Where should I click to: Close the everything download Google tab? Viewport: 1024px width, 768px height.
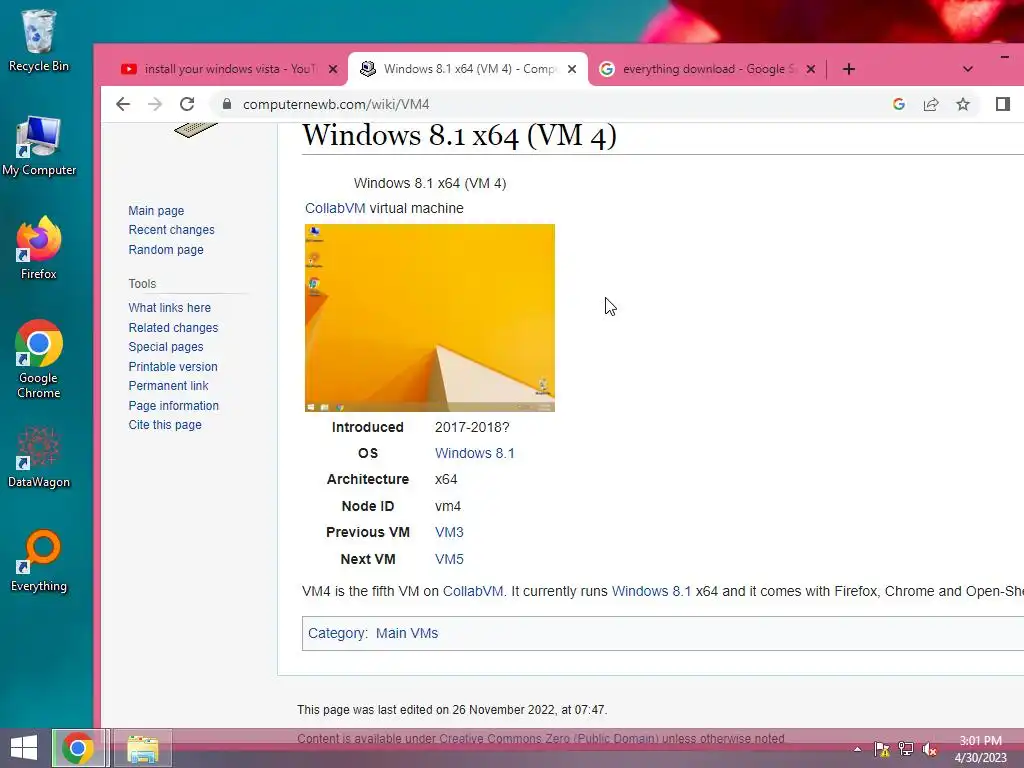point(810,69)
